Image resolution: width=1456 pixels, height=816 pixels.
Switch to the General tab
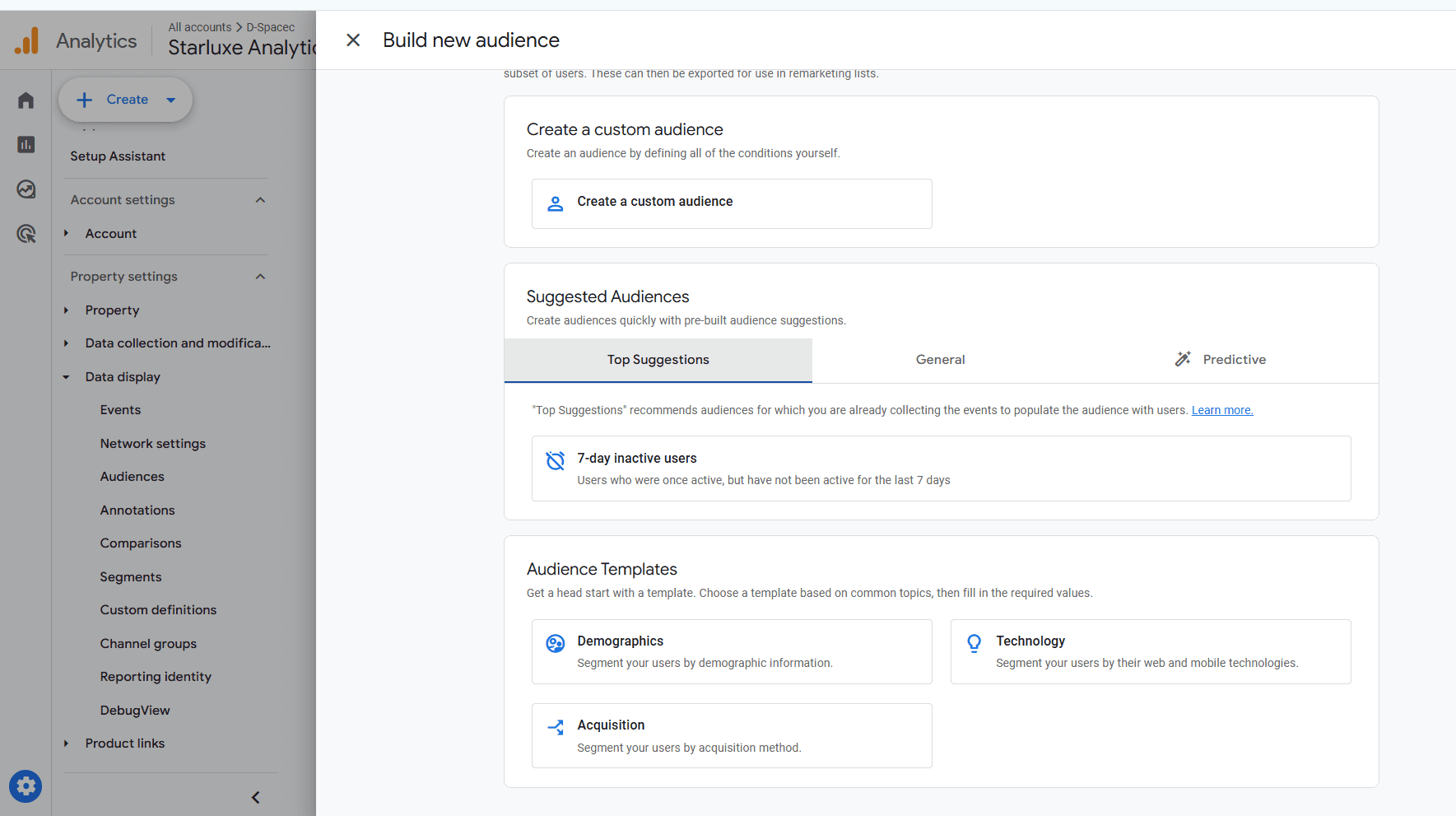click(940, 360)
